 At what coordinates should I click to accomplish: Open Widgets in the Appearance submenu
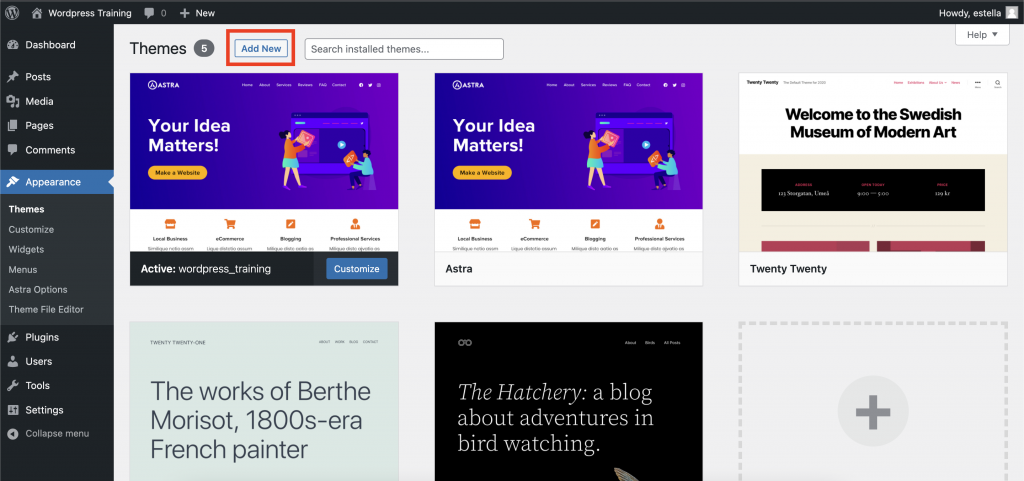(x=26, y=249)
